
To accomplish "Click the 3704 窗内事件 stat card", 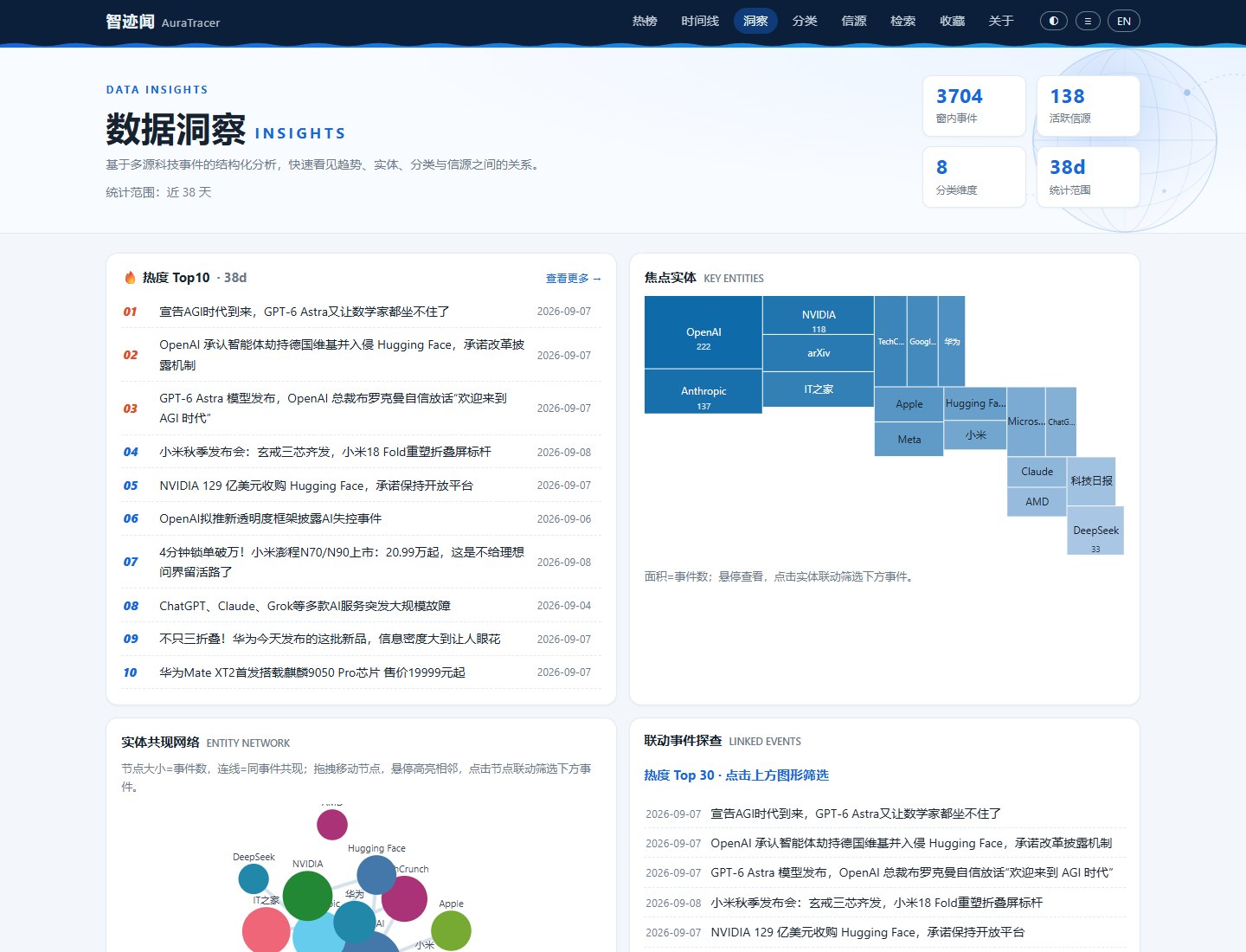I will tap(974, 106).
